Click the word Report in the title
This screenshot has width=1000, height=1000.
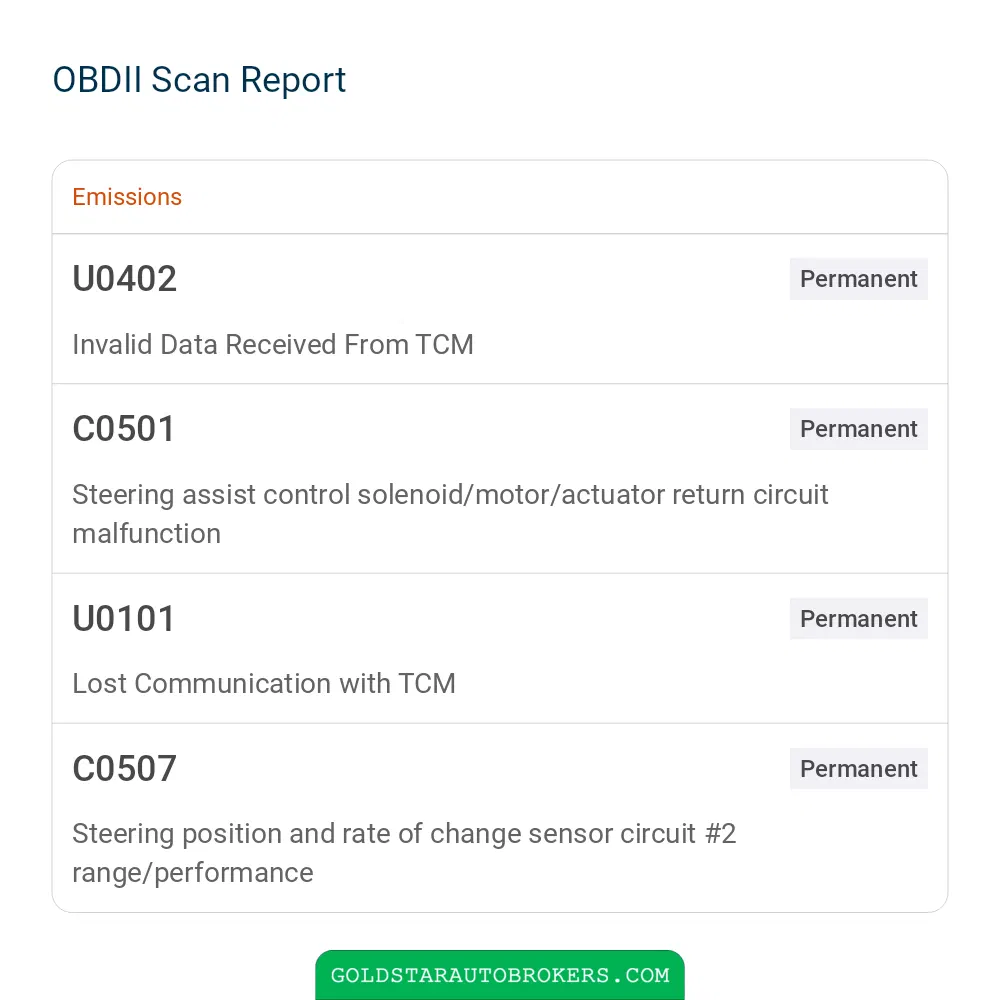tap(293, 81)
